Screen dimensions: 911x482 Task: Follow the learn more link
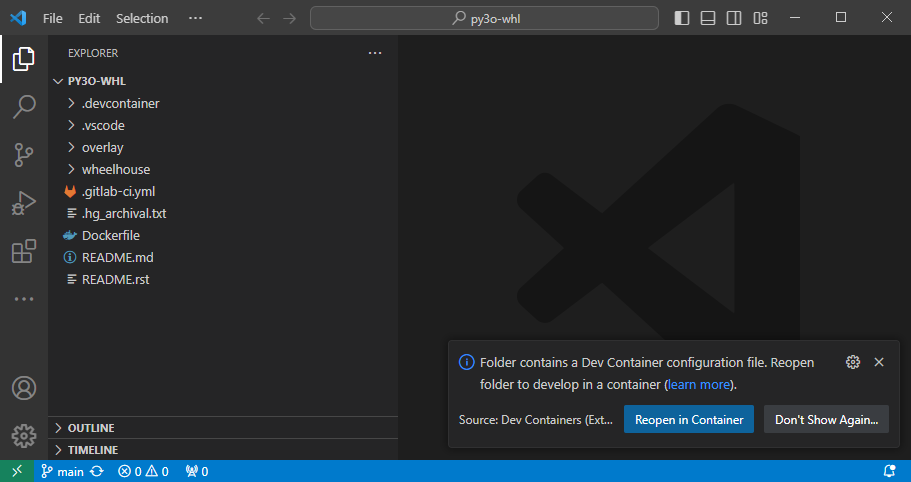click(x=699, y=384)
